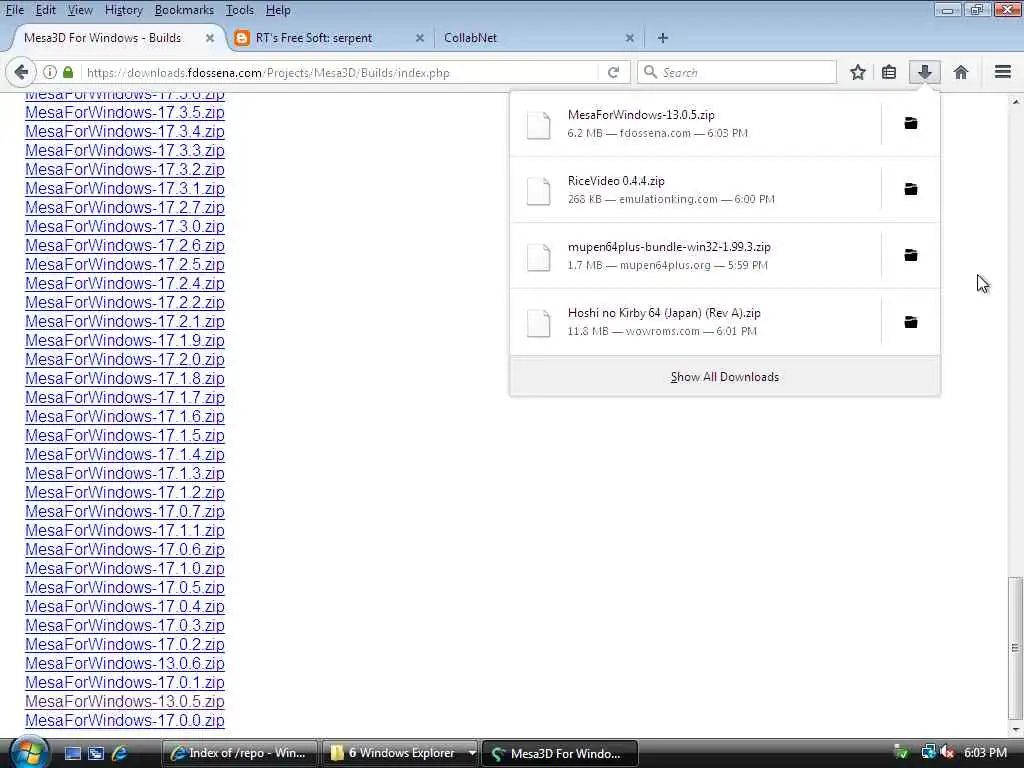This screenshot has height=768, width=1024.
Task: Close the Mesa3D For Windows tab
Action: tap(210, 38)
